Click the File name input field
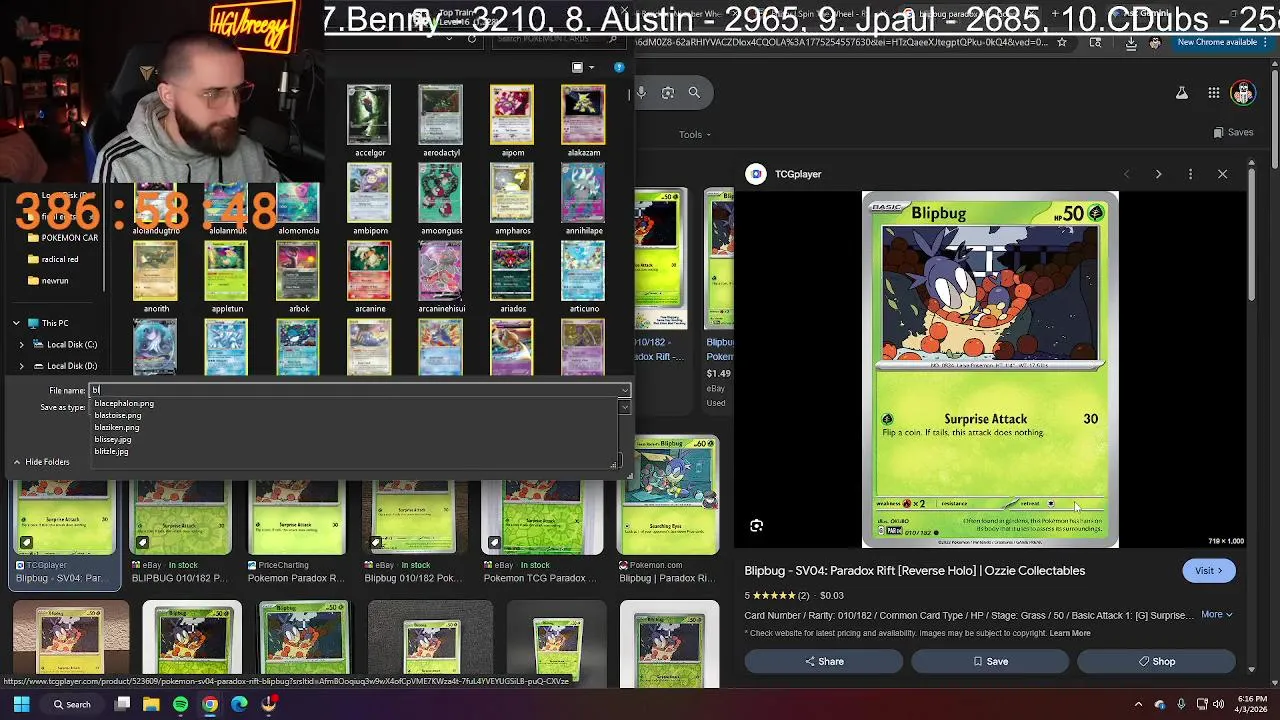Image resolution: width=1280 pixels, height=720 pixels. point(355,390)
